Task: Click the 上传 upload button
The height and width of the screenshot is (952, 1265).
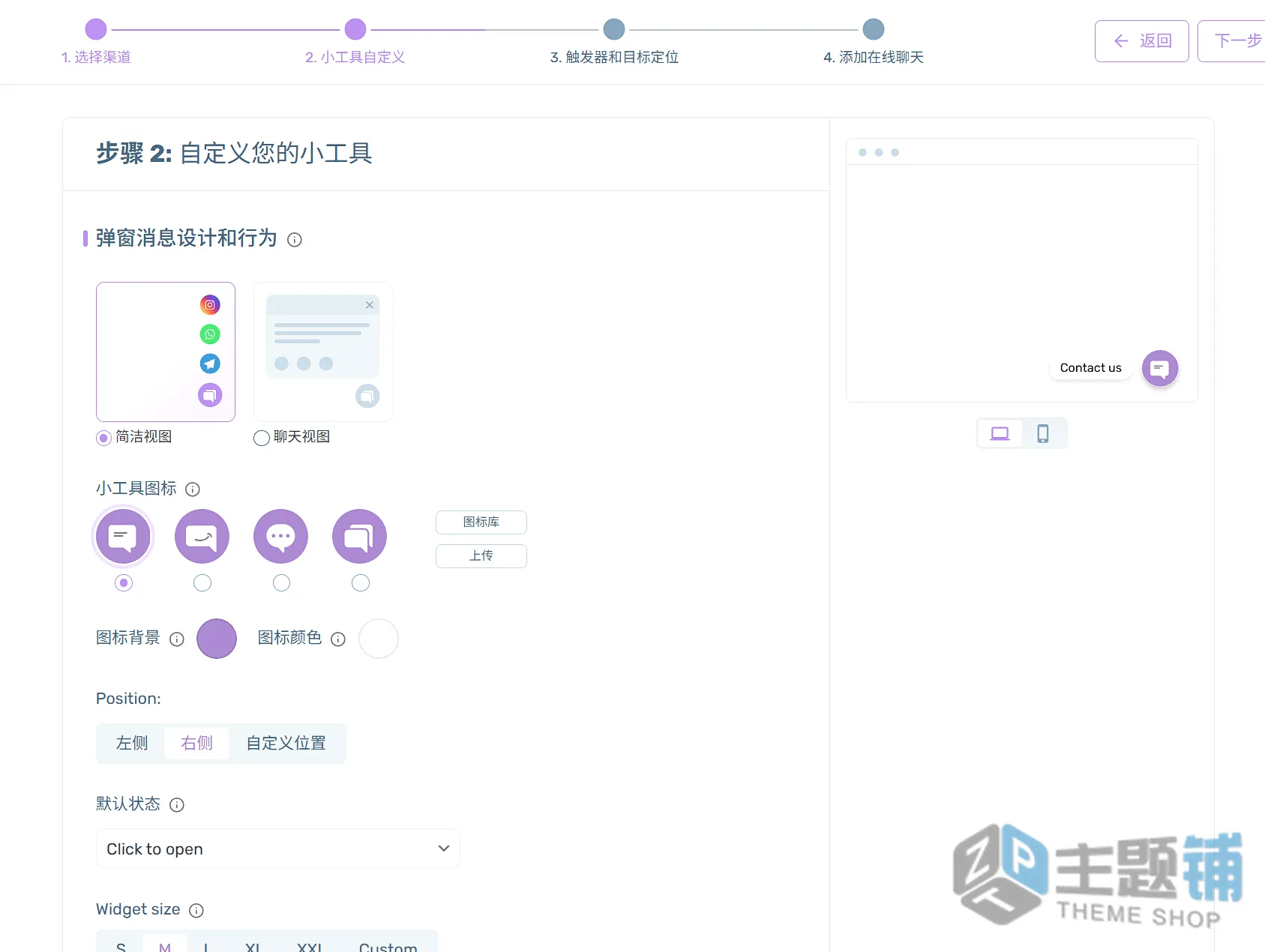Action: click(x=481, y=556)
